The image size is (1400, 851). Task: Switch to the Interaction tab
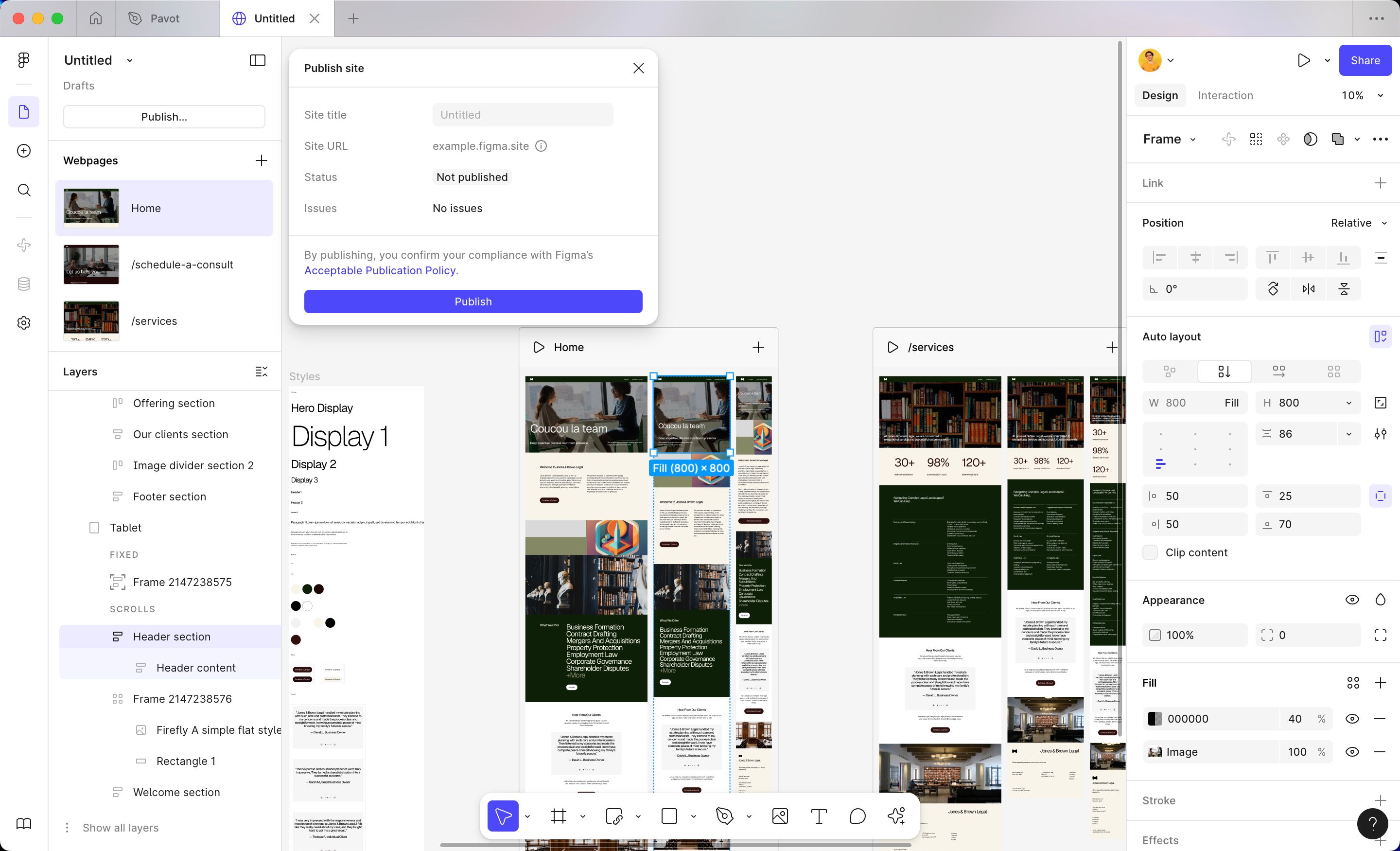click(x=1225, y=95)
